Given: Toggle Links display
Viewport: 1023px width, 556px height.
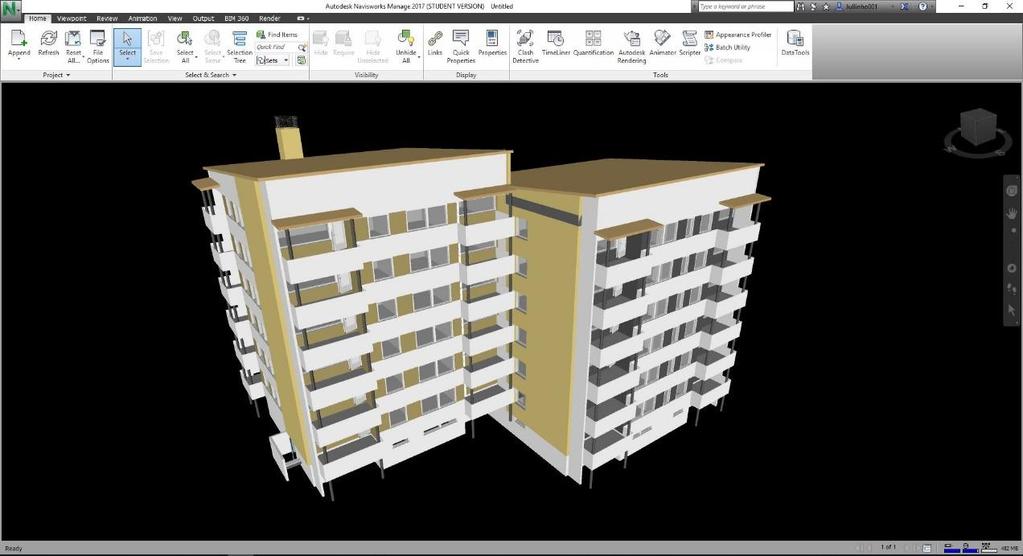Looking at the screenshot, I should (x=435, y=43).
